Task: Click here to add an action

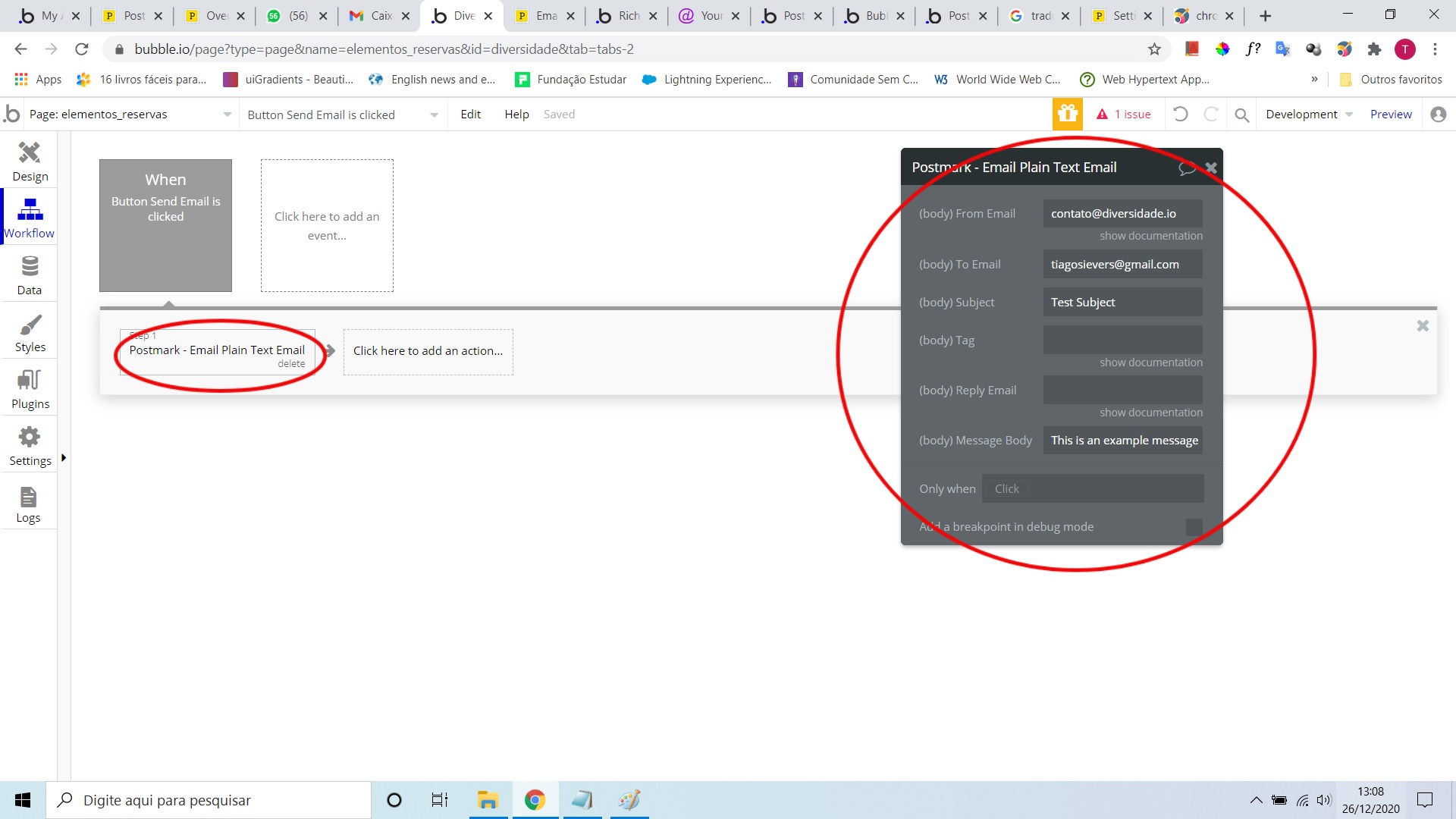Action: click(428, 351)
